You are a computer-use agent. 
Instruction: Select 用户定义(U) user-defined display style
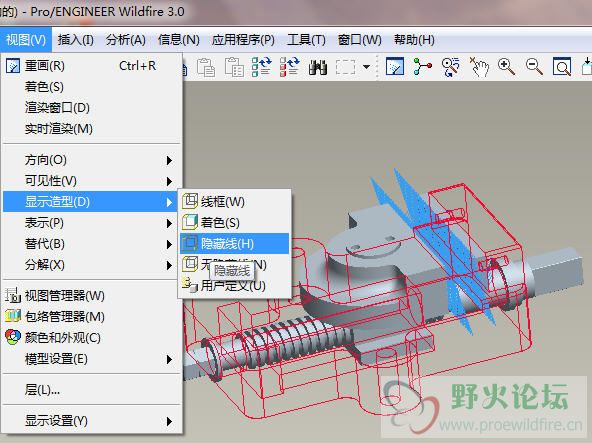tap(234, 286)
